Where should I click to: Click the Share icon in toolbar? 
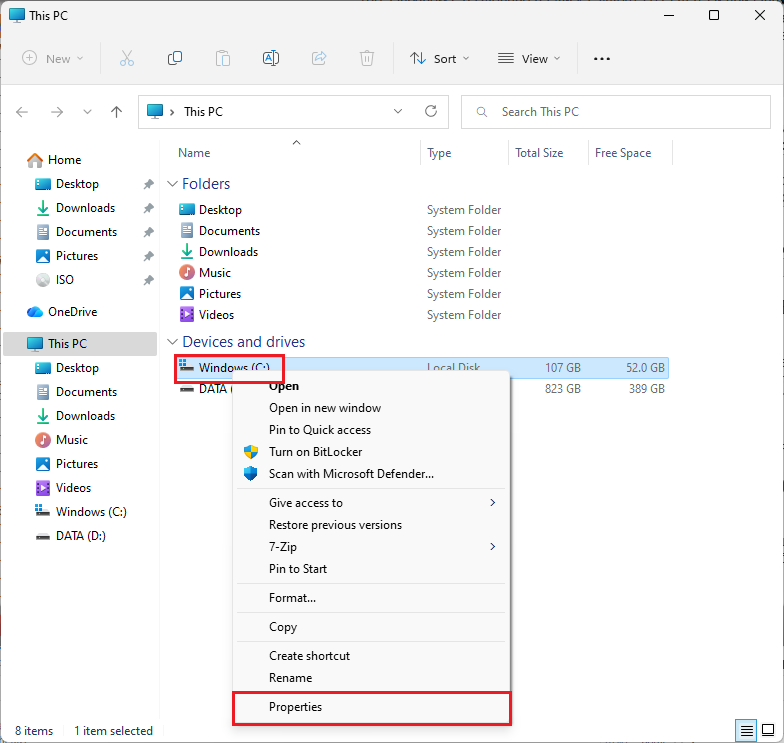[x=319, y=59]
